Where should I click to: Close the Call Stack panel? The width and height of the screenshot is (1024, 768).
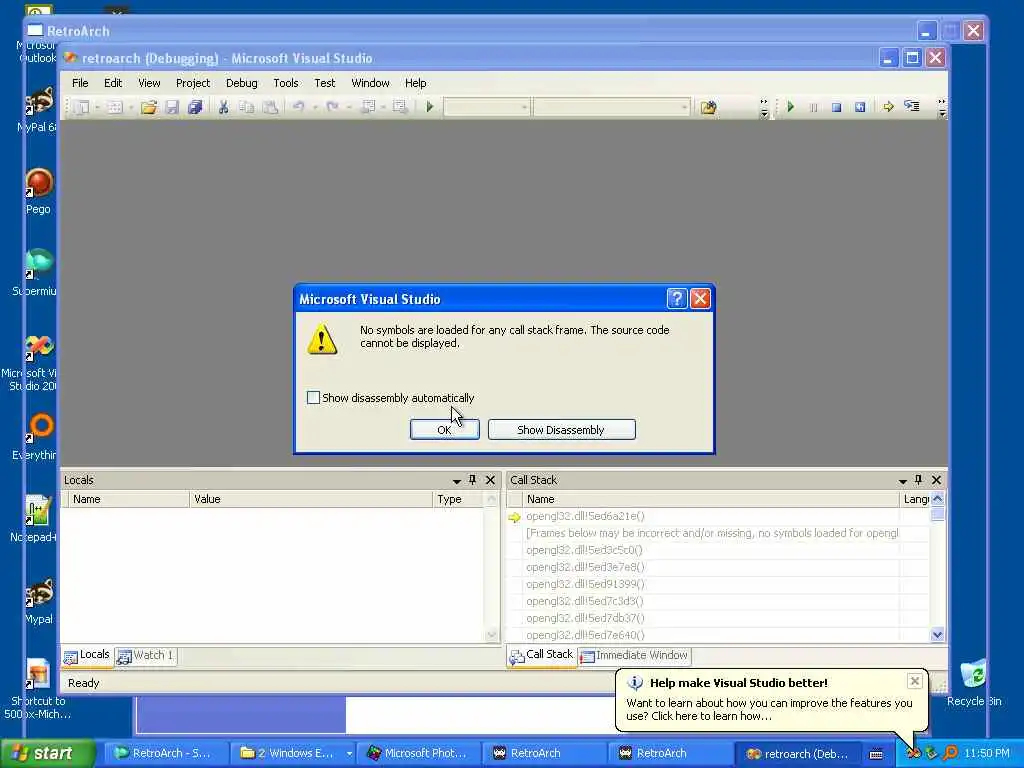(x=936, y=480)
